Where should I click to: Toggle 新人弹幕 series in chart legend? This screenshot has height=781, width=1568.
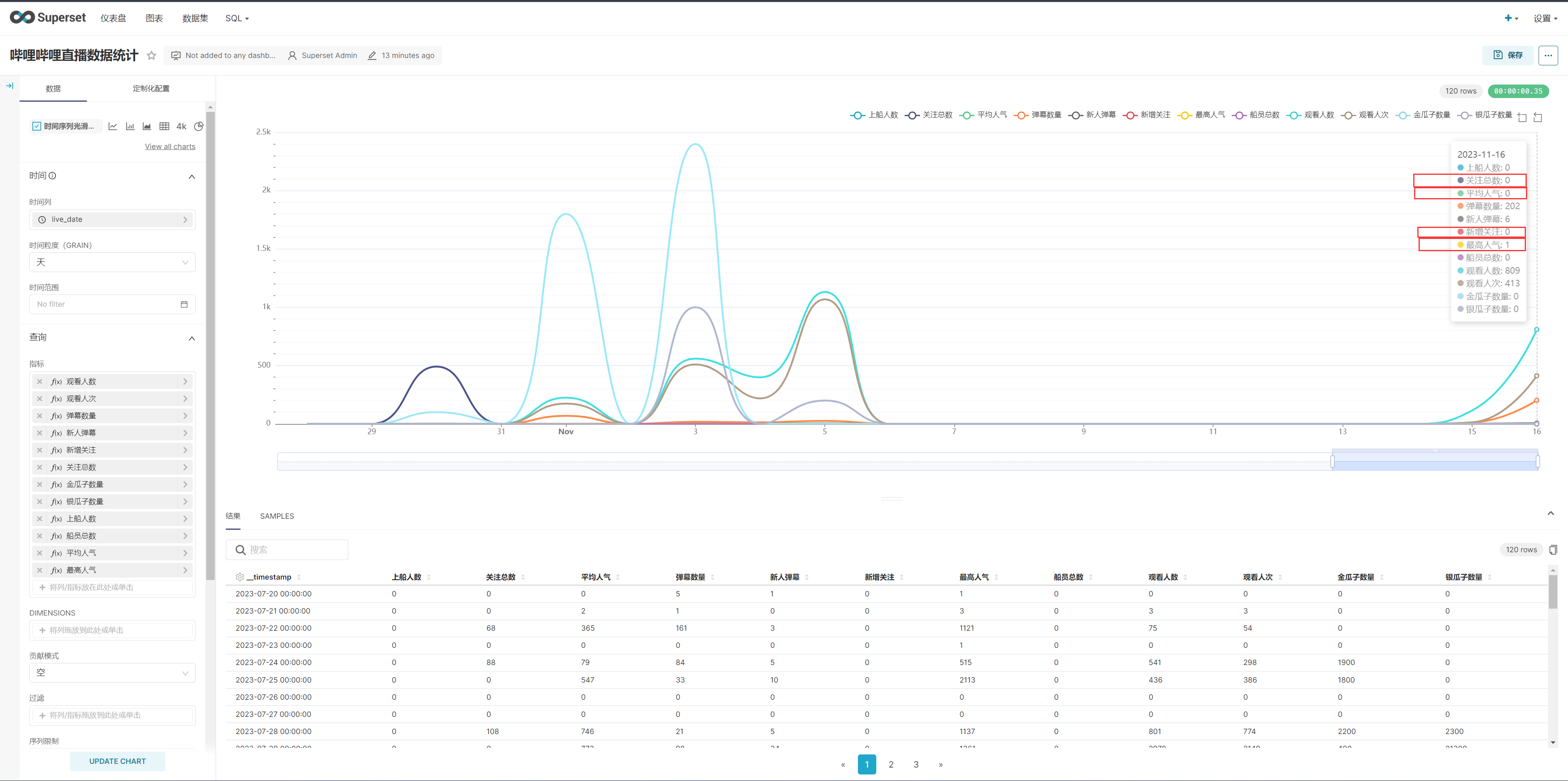1092,114
